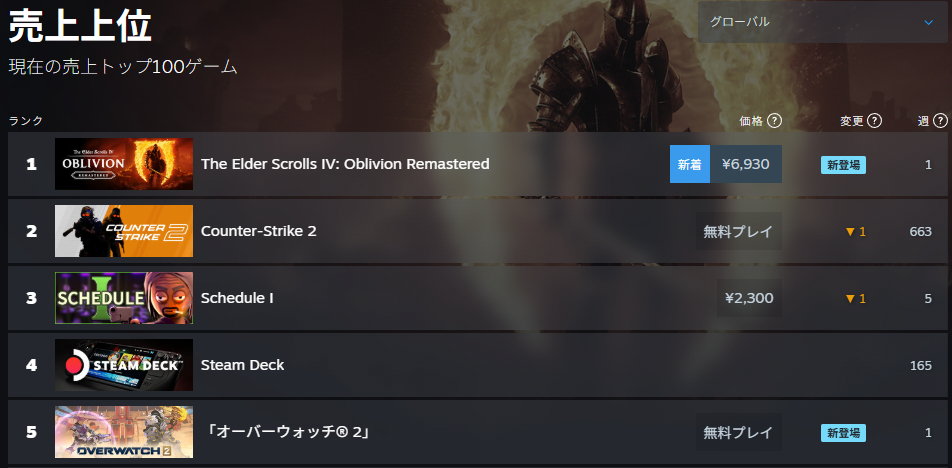This screenshot has height=468, width=952.
Task: Click the Counter-Strike 2 game thumbnail
Action: [124, 231]
